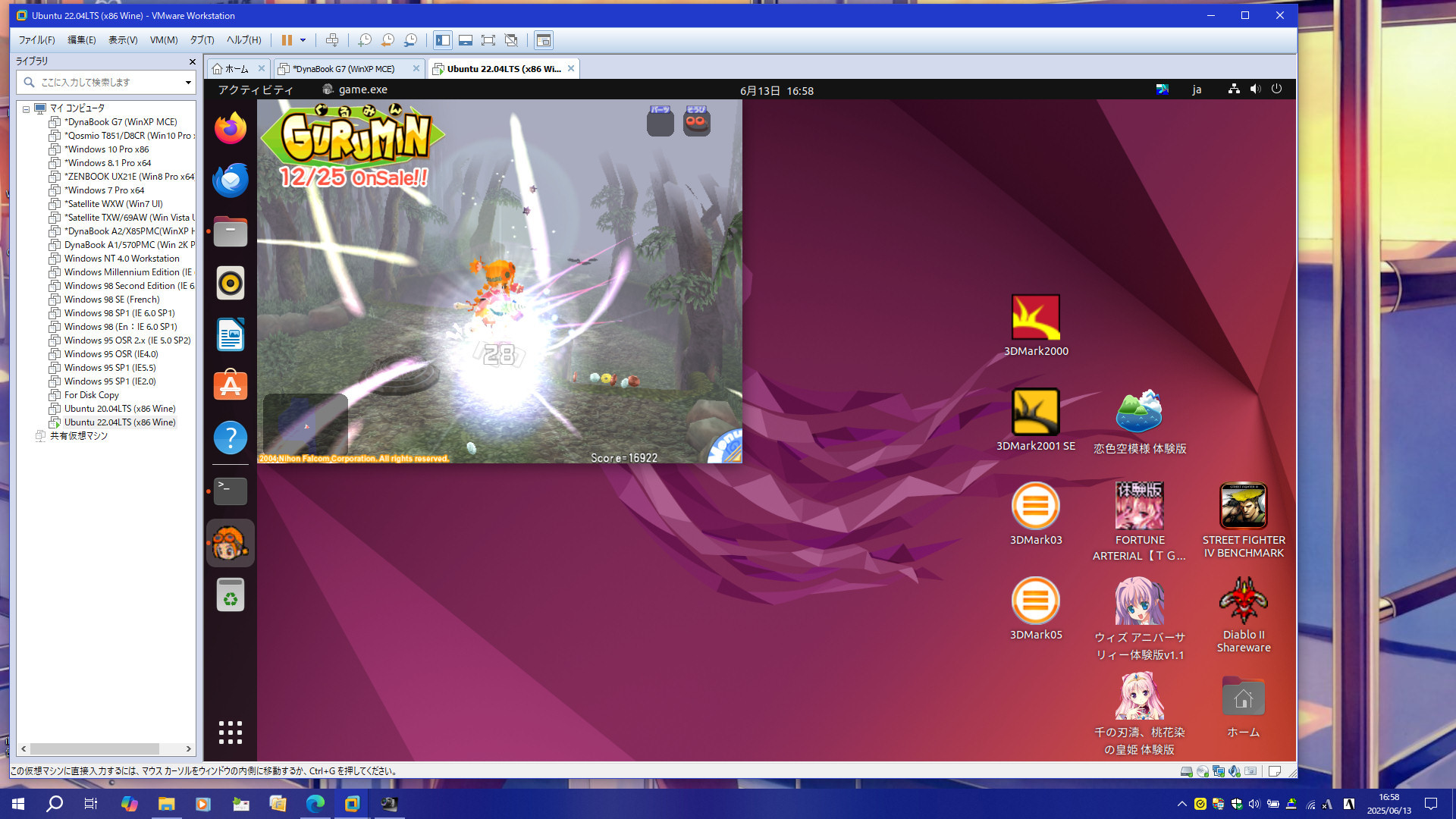Open the snapshot manager tool
Viewport: 1456px width, 819px height.
click(x=410, y=40)
